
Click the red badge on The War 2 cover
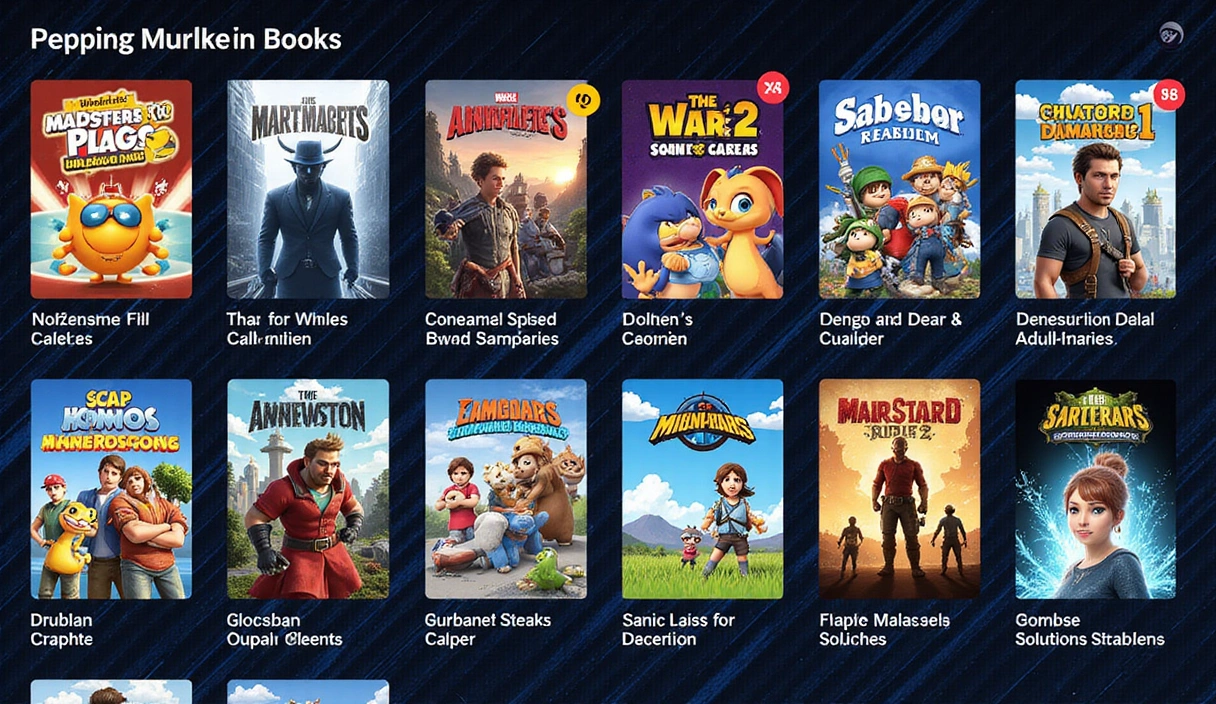pyautogui.click(x=772, y=89)
